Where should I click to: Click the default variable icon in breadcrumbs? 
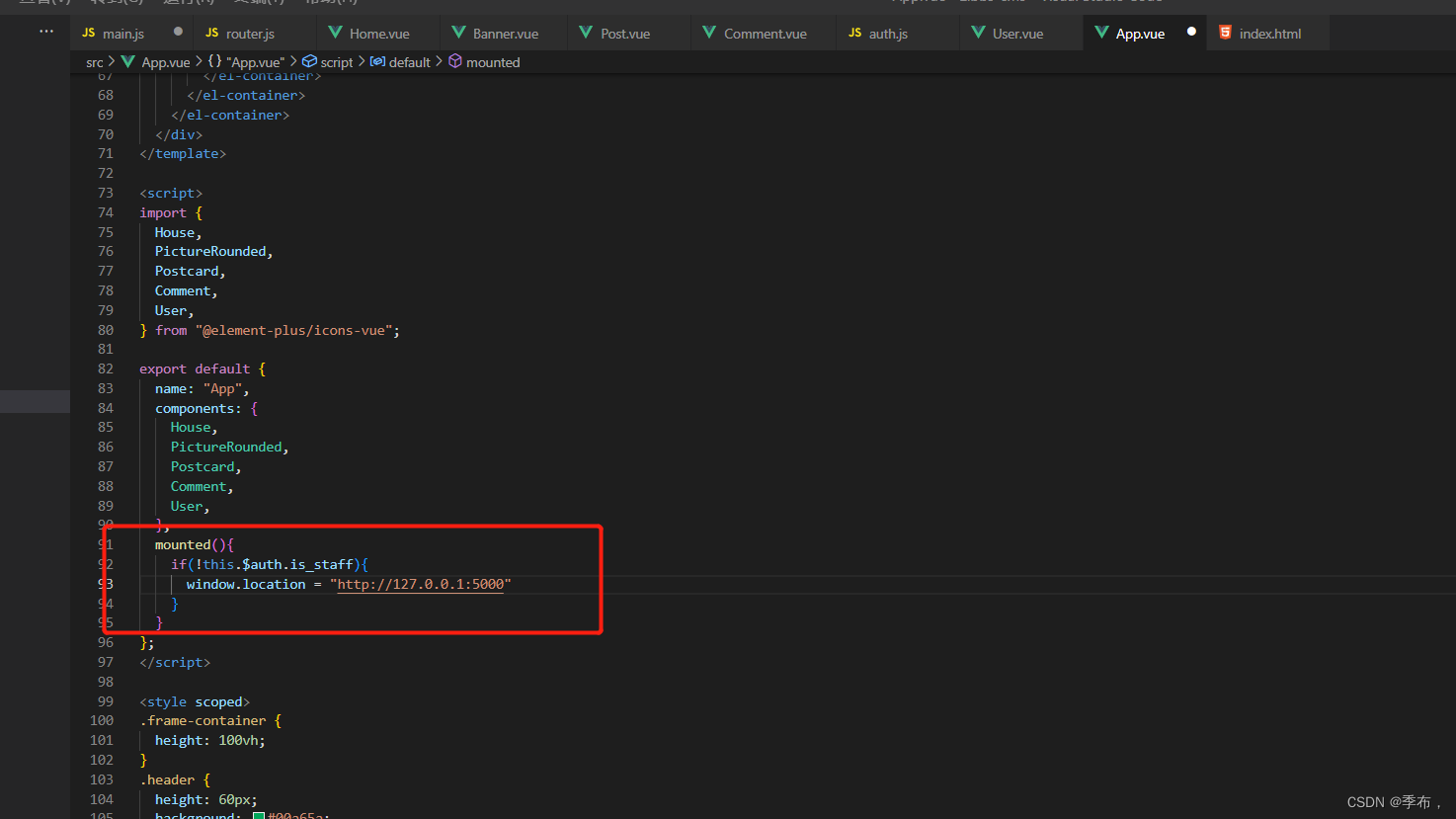click(x=377, y=61)
